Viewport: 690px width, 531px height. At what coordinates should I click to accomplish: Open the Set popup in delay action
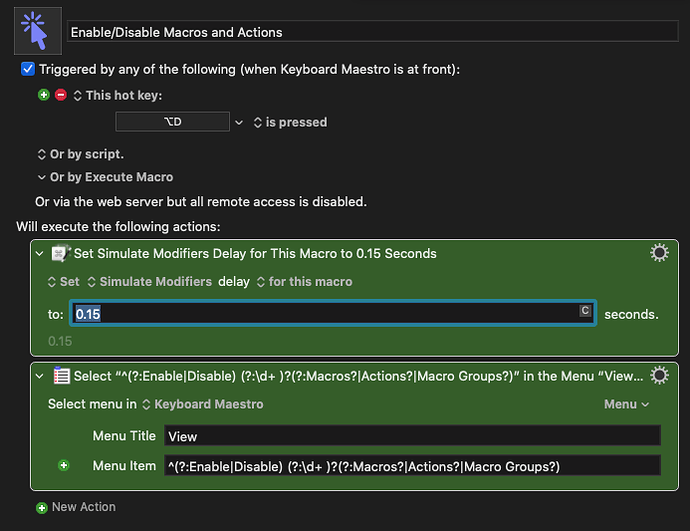point(64,282)
